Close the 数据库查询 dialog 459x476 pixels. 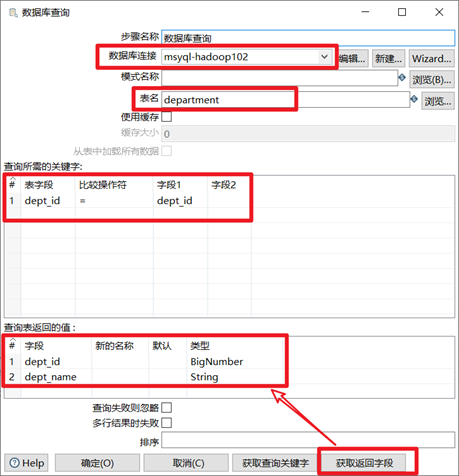pos(439,12)
